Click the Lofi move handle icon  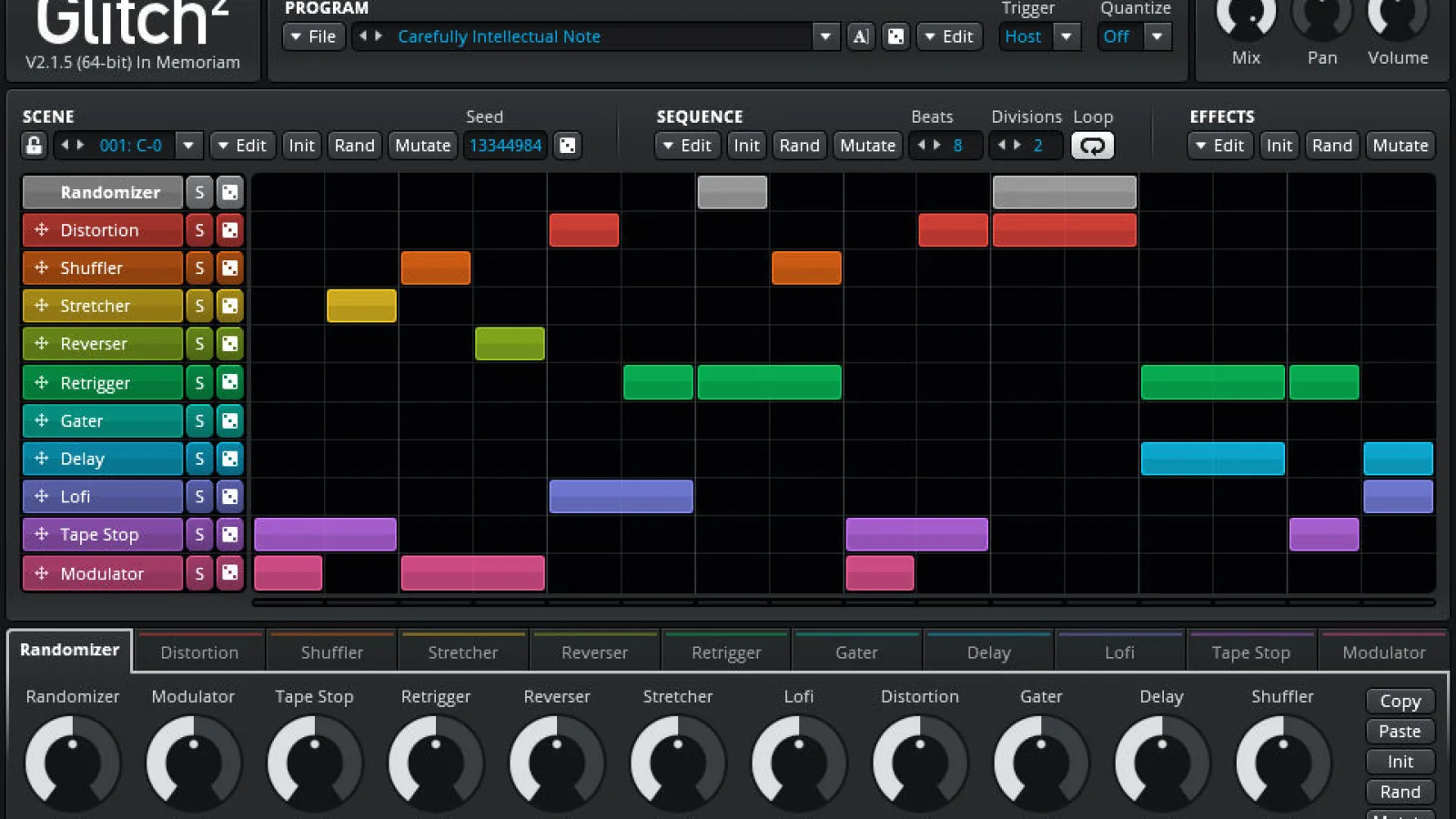point(41,496)
